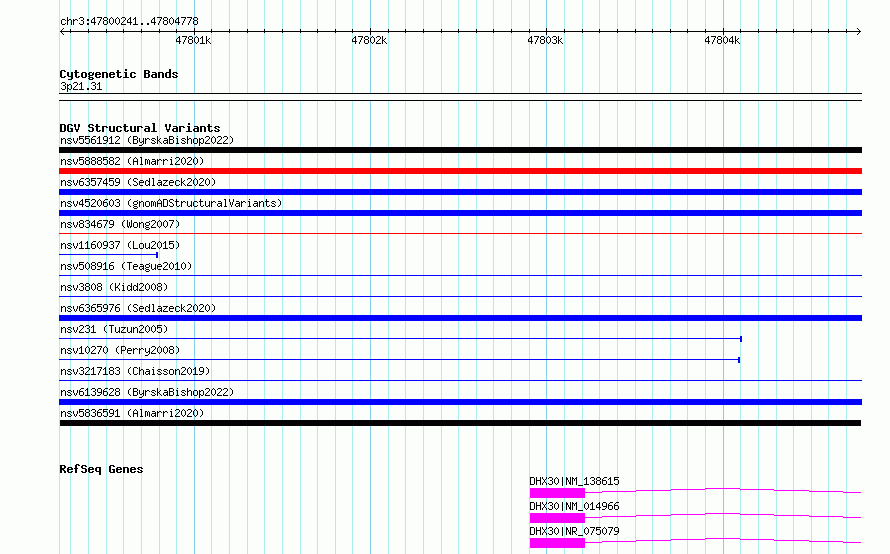Image resolution: width=890 pixels, height=554 pixels.
Task: Click the left scroll arrow on the ruler
Action: (x=63, y=31)
